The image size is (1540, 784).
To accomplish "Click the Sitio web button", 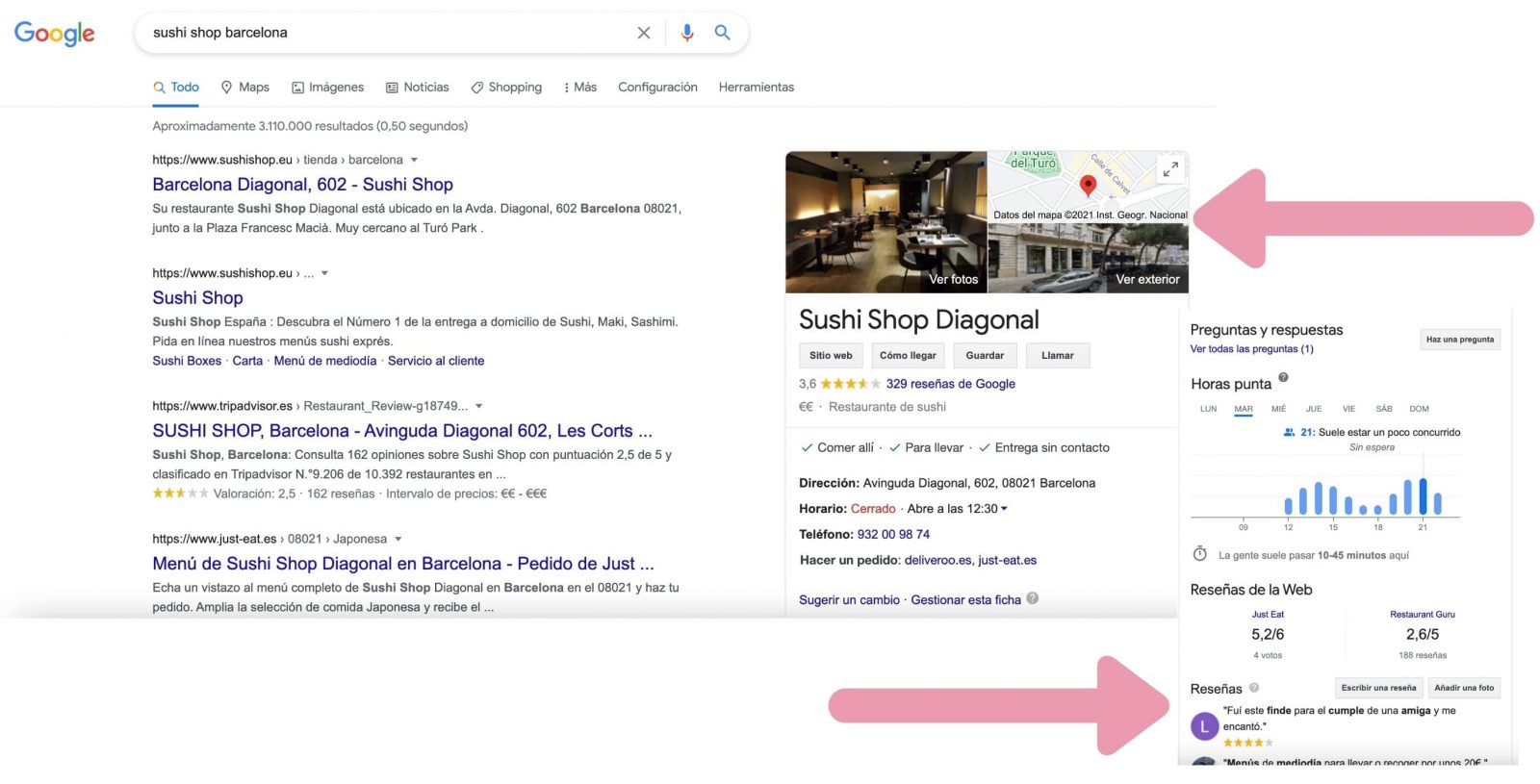I will (831, 356).
